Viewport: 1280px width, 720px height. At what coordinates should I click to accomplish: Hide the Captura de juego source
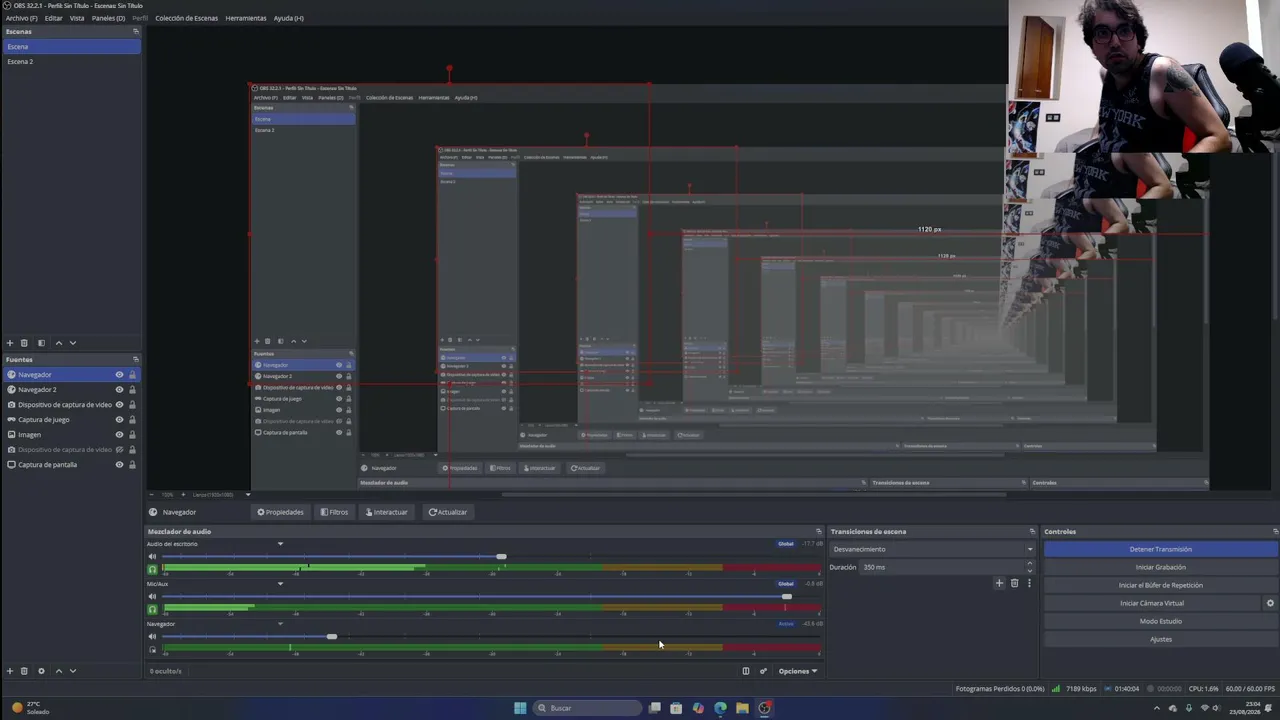[119, 420]
